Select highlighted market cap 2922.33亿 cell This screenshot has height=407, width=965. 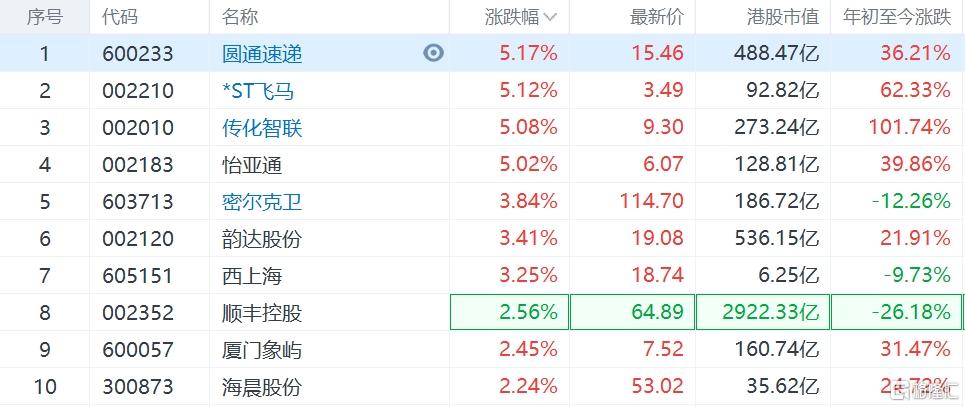coord(763,312)
